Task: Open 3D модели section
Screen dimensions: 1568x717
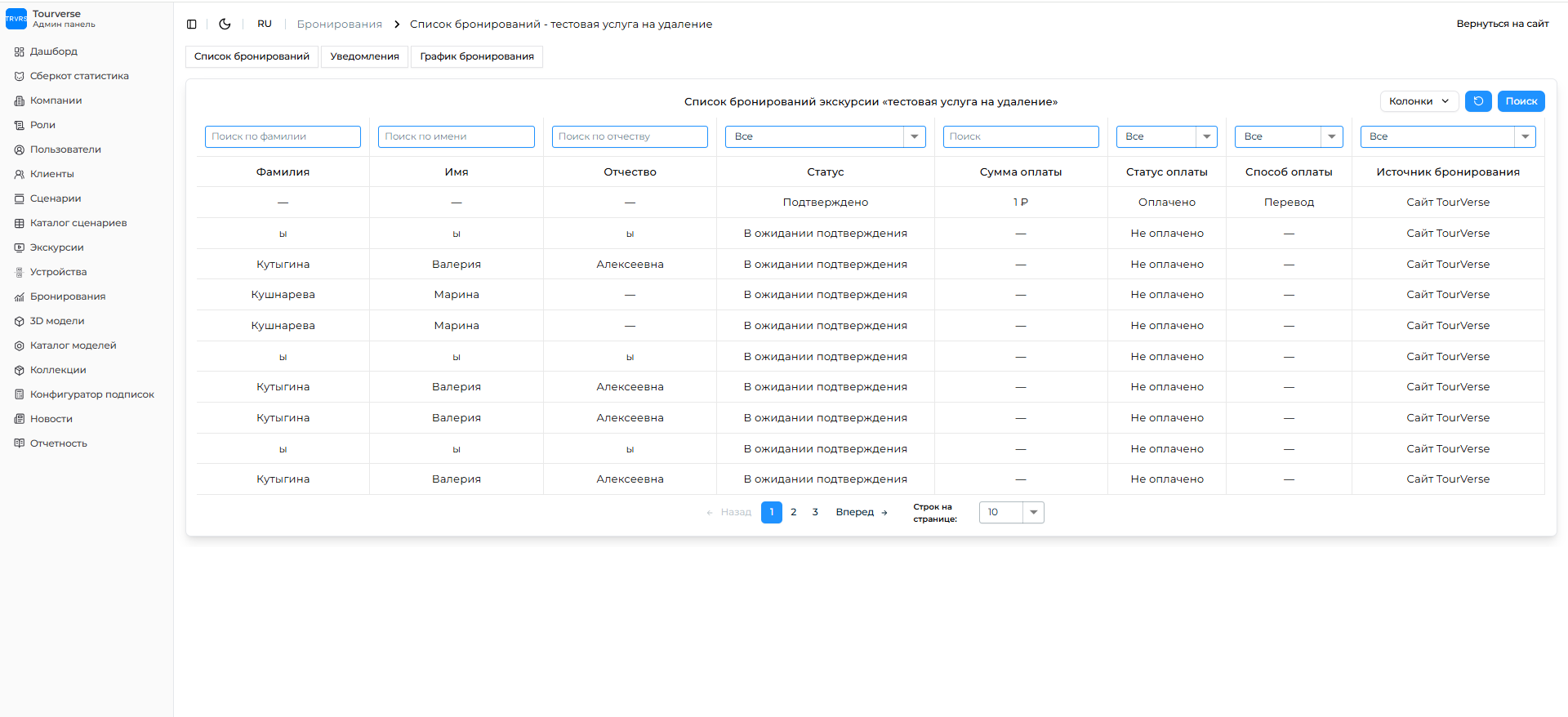Action: 57,321
